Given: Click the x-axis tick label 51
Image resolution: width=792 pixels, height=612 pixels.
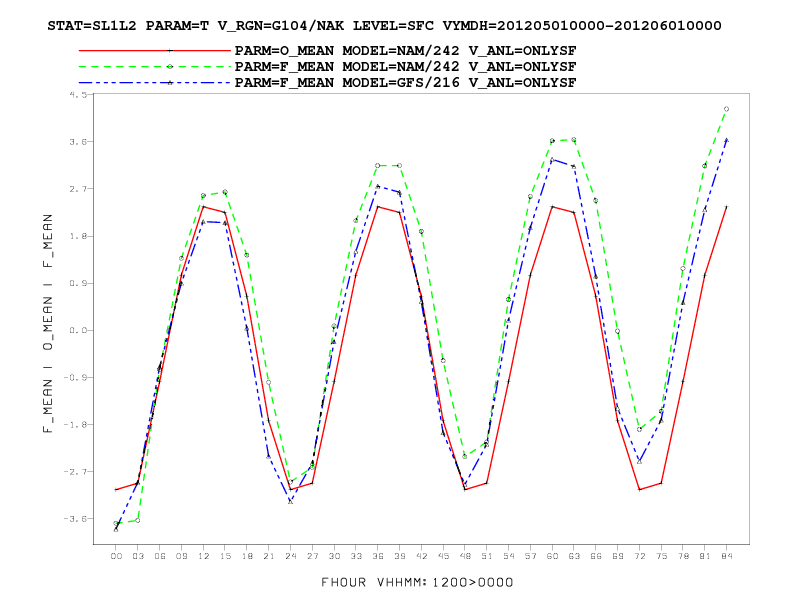Looking at the screenshot, I should tap(486, 556).
